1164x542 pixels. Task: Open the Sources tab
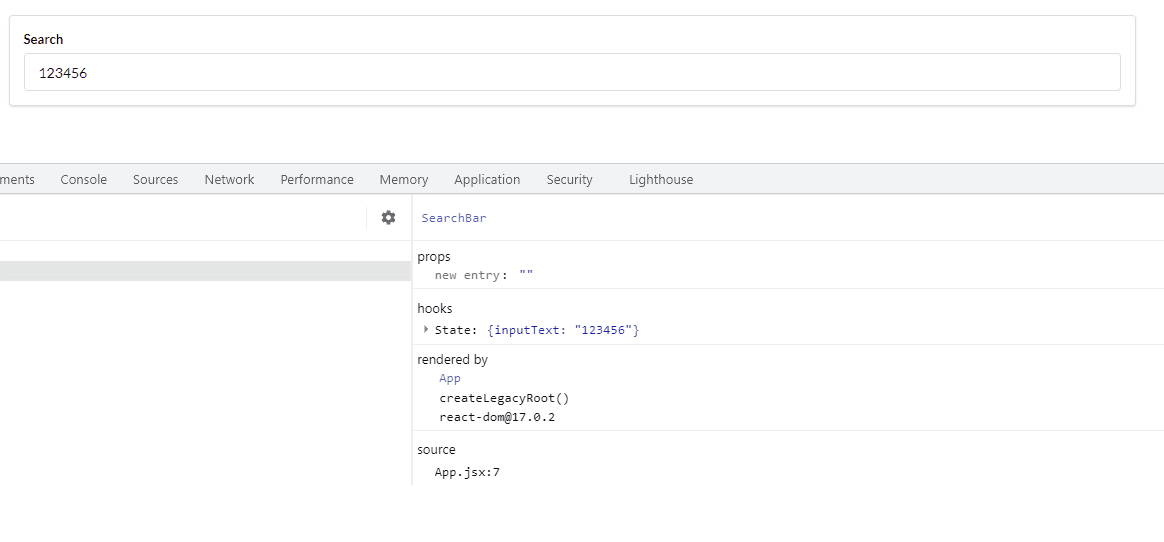pos(155,179)
